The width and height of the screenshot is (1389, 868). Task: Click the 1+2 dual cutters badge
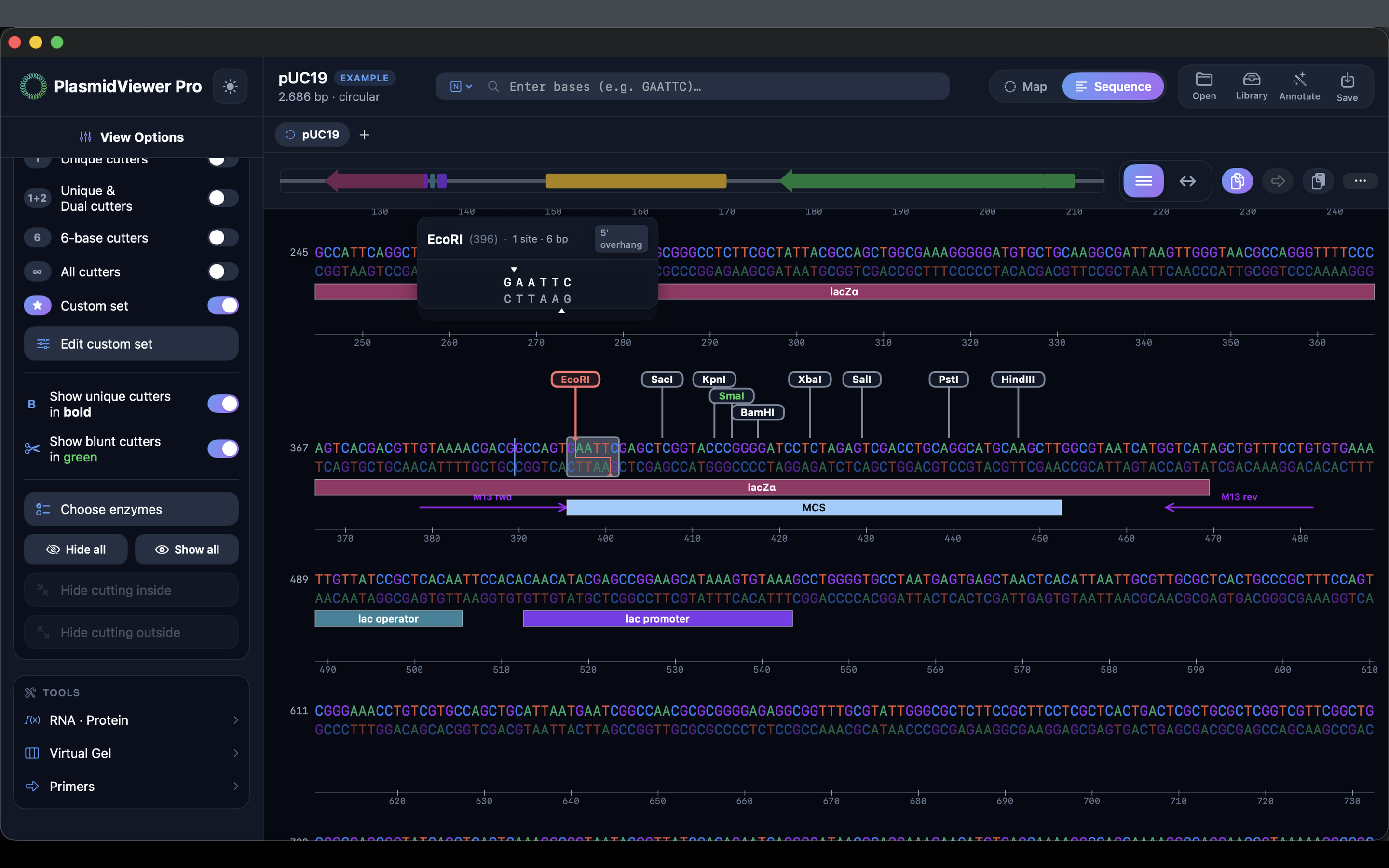coord(37,198)
